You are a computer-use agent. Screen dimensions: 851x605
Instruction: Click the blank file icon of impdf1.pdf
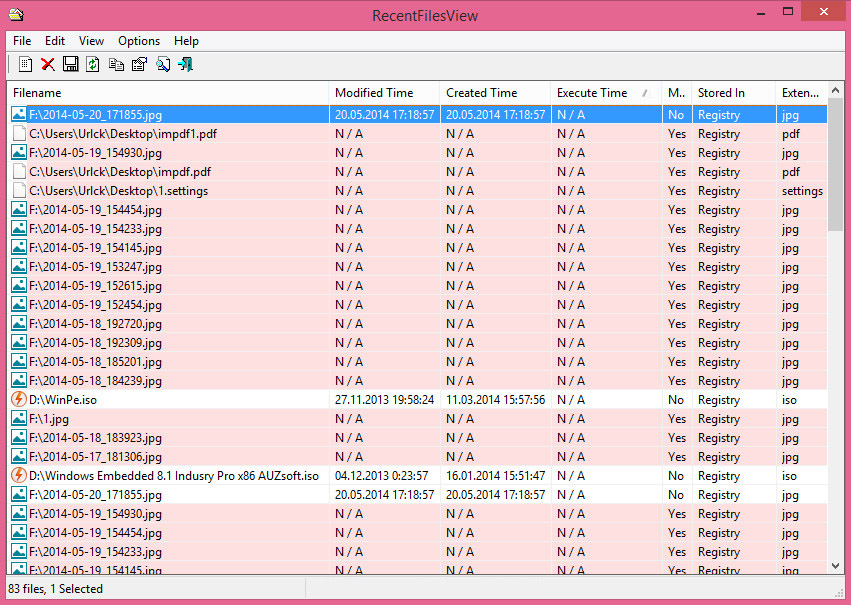tap(19, 133)
